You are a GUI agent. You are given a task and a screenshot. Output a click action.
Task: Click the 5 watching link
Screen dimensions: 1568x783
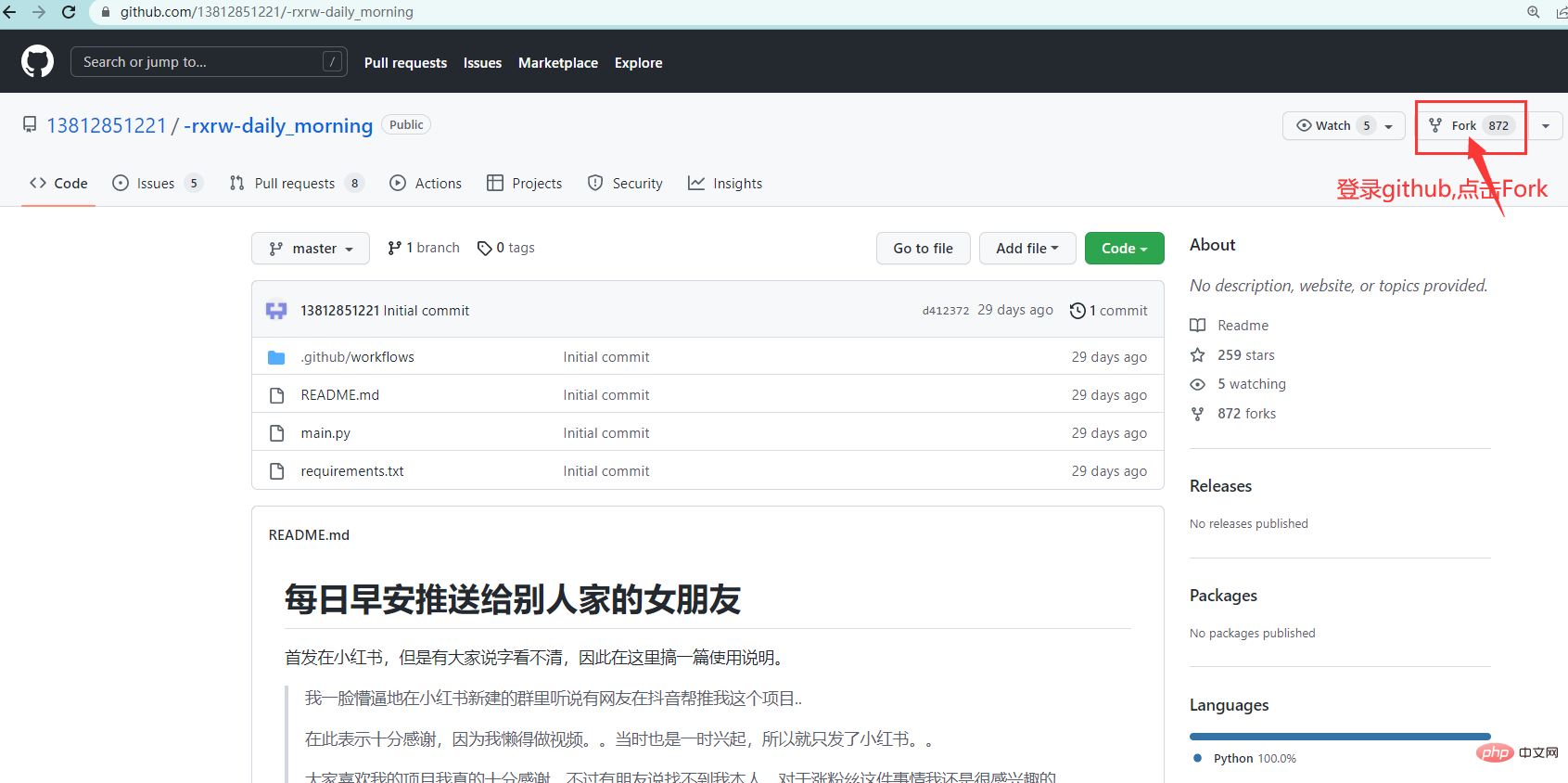1252,384
